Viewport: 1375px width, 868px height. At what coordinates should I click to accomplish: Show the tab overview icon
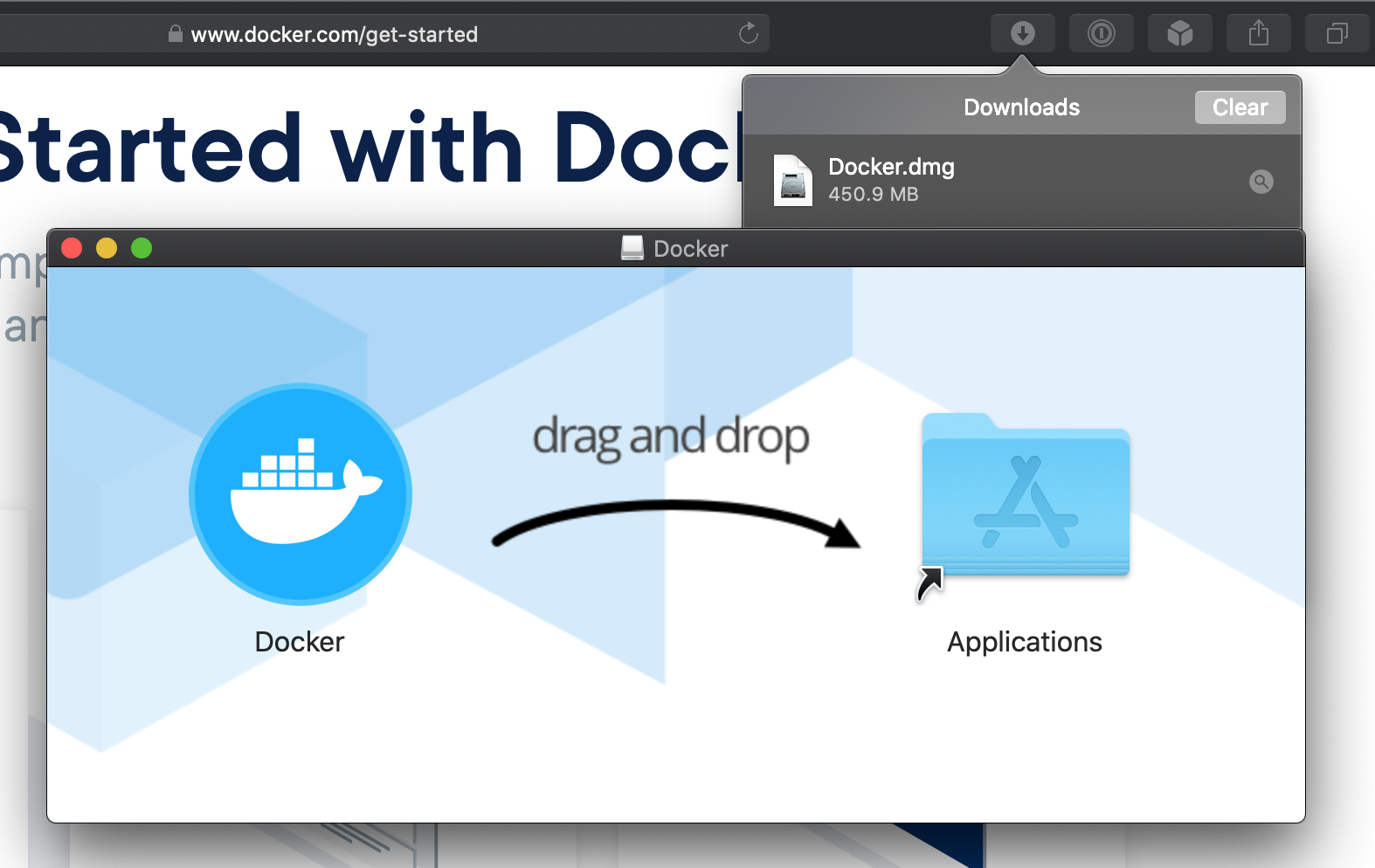(x=1337, y=34)
